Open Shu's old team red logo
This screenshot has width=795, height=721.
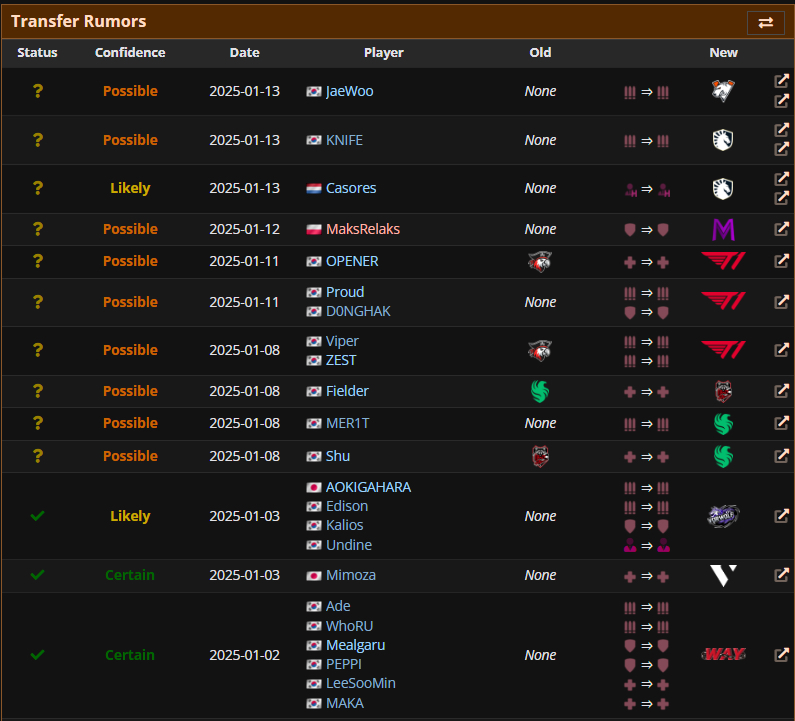(540, 456)
